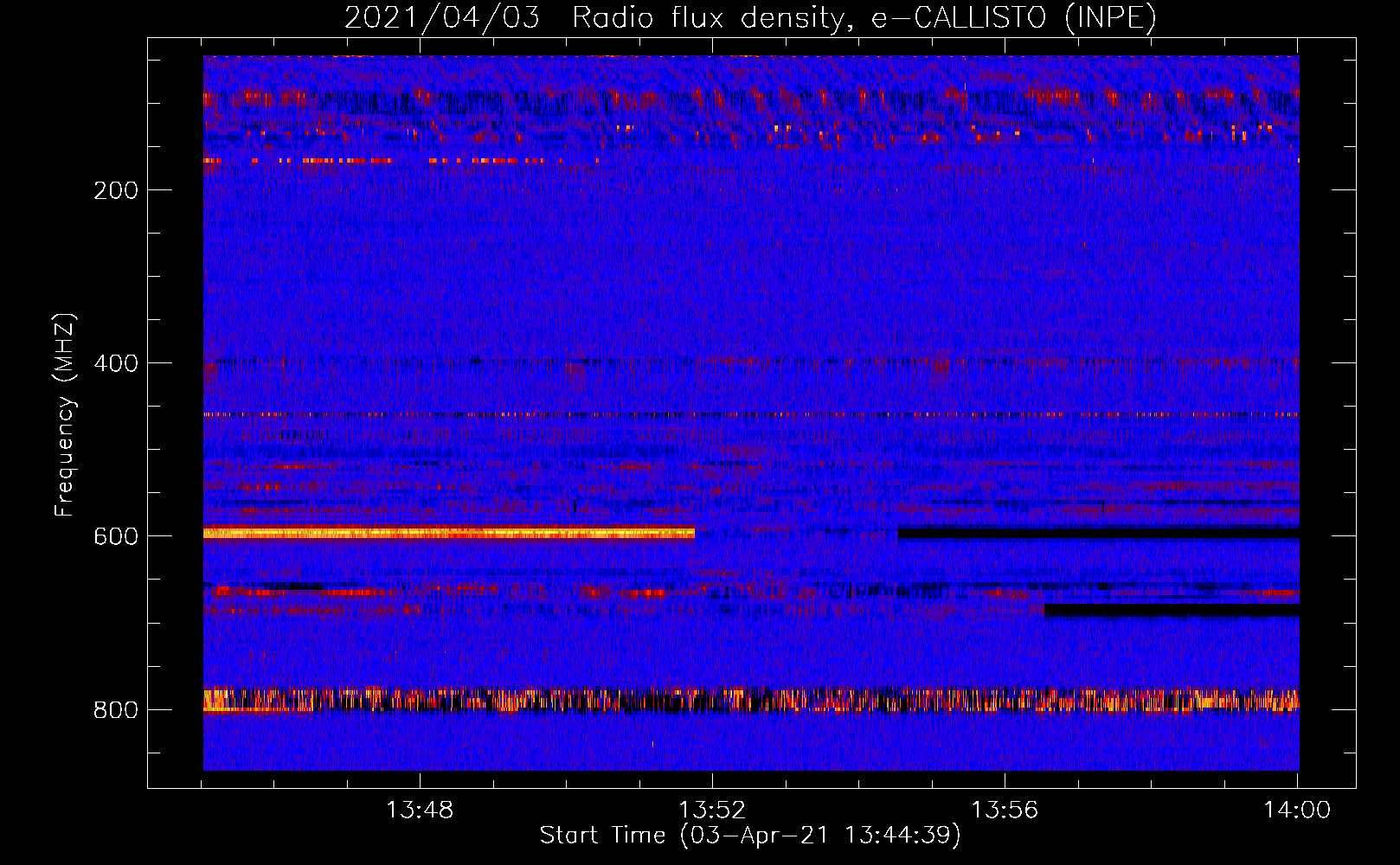Viewport: 1400px width, 865px height.
Task: Click the 13:56 time tick label
Action: click(1005, 811)
